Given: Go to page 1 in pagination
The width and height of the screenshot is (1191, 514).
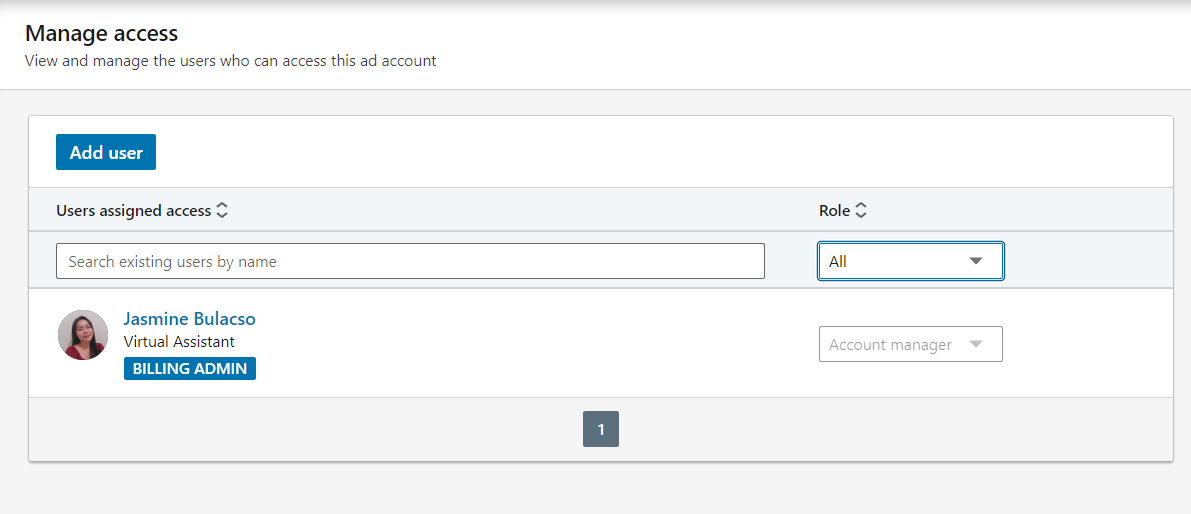Looking at the screenshot, I should coord(601,429).
